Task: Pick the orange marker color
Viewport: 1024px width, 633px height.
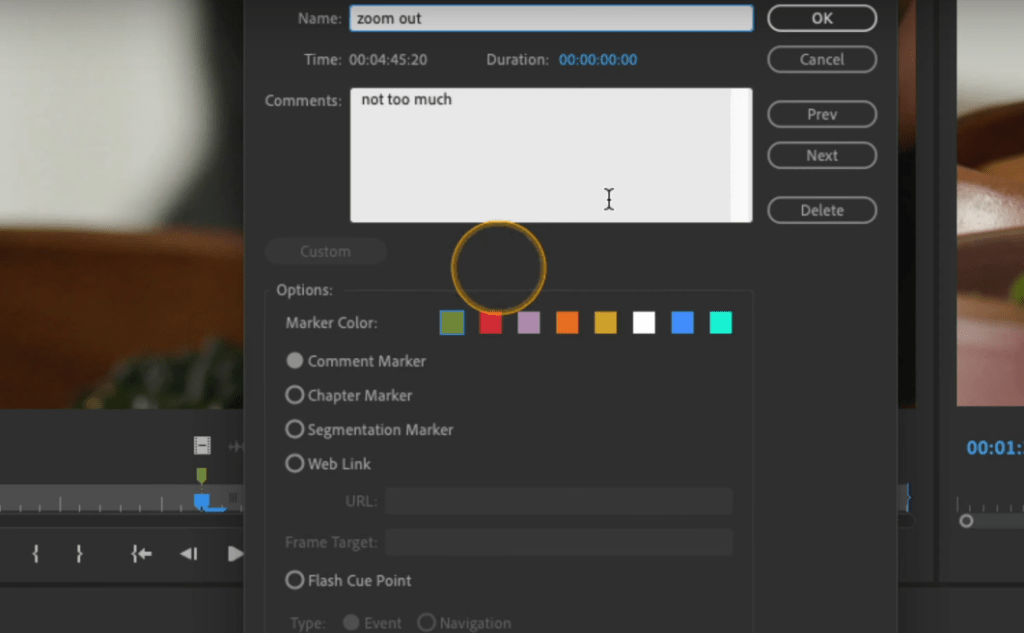Action: click(x=568, y=323)
